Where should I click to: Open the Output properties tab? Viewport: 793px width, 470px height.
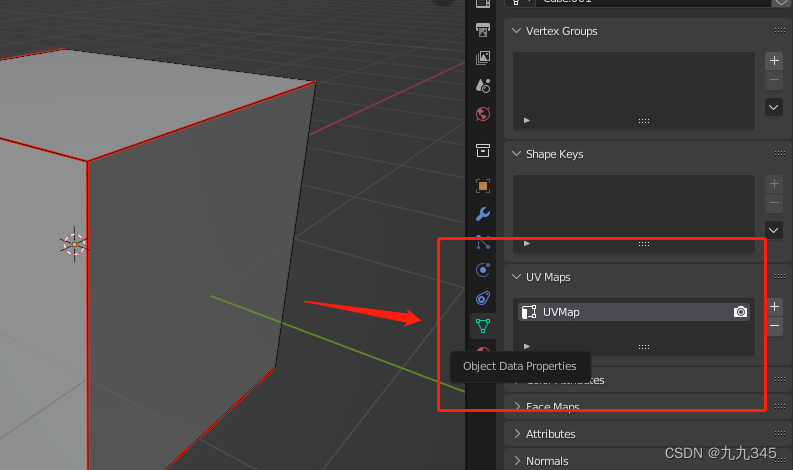pos(483,30)
